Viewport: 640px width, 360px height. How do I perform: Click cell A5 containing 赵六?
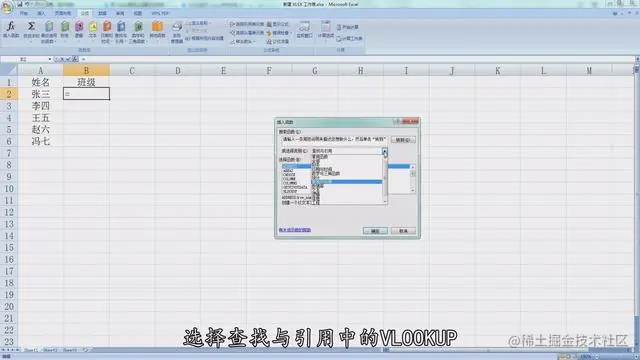(40, 129)
